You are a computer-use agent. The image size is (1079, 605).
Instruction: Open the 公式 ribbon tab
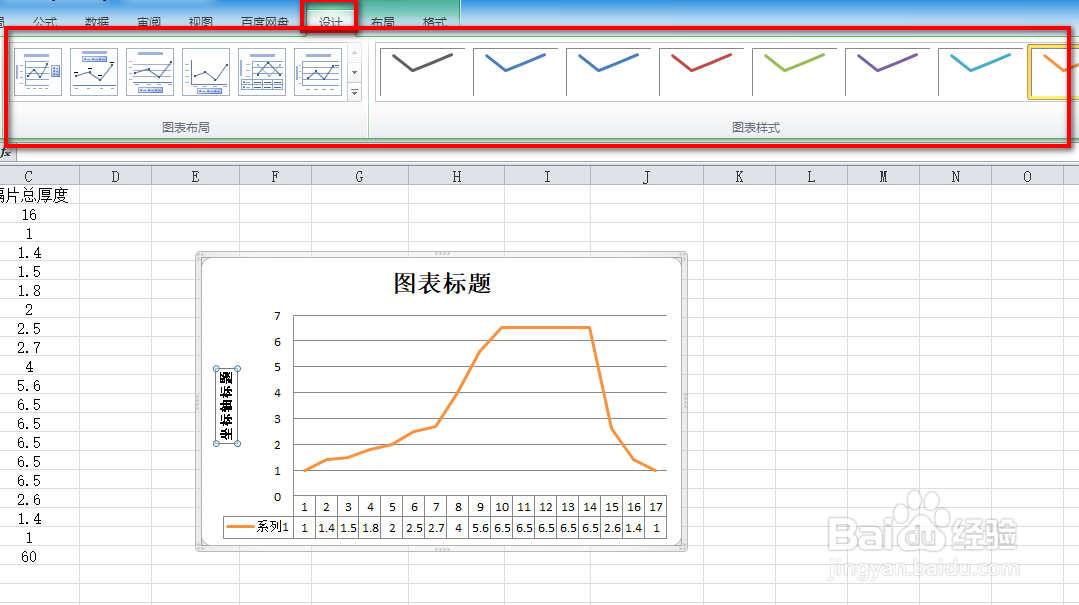pyautogui.click(x=45, y=21)
